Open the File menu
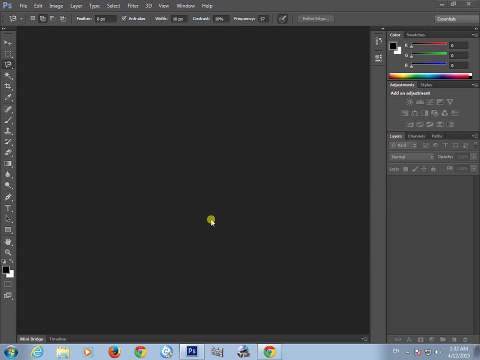Viewport: 480px width, 360px height. pyautogui.click(x=23, y=6)
